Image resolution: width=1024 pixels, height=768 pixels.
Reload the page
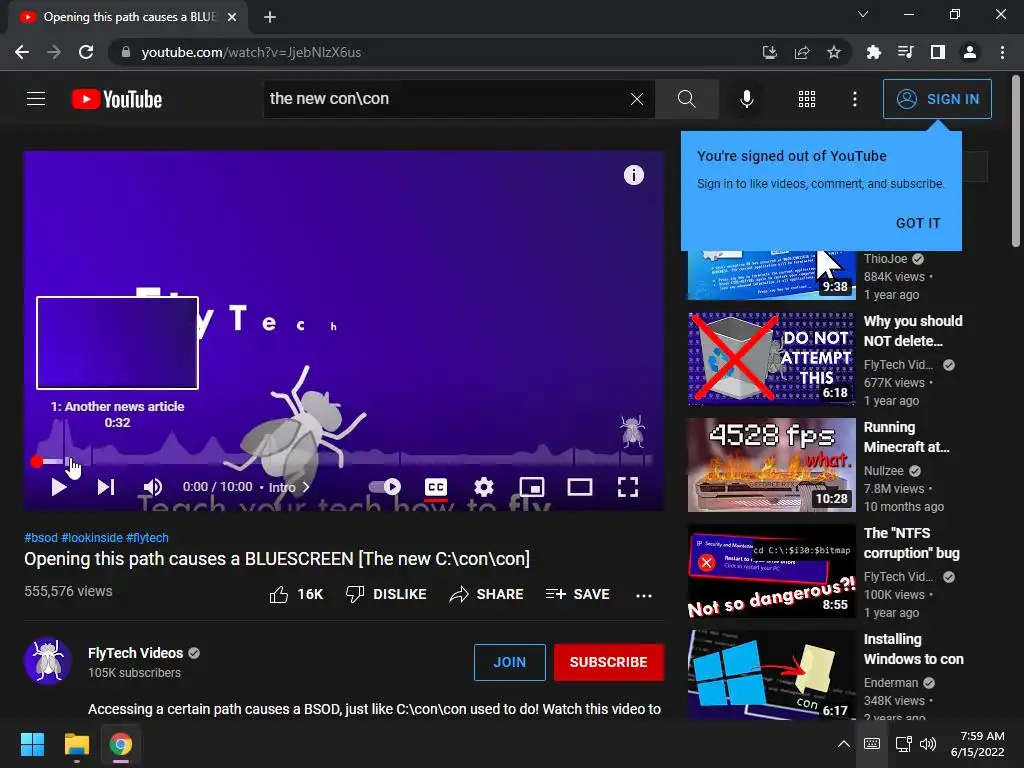pyautogui.click(x=86, y=52)
